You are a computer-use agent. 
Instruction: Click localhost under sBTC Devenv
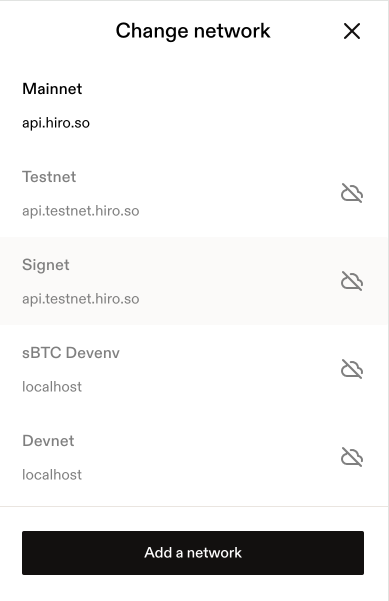click(x=52, y=387)
